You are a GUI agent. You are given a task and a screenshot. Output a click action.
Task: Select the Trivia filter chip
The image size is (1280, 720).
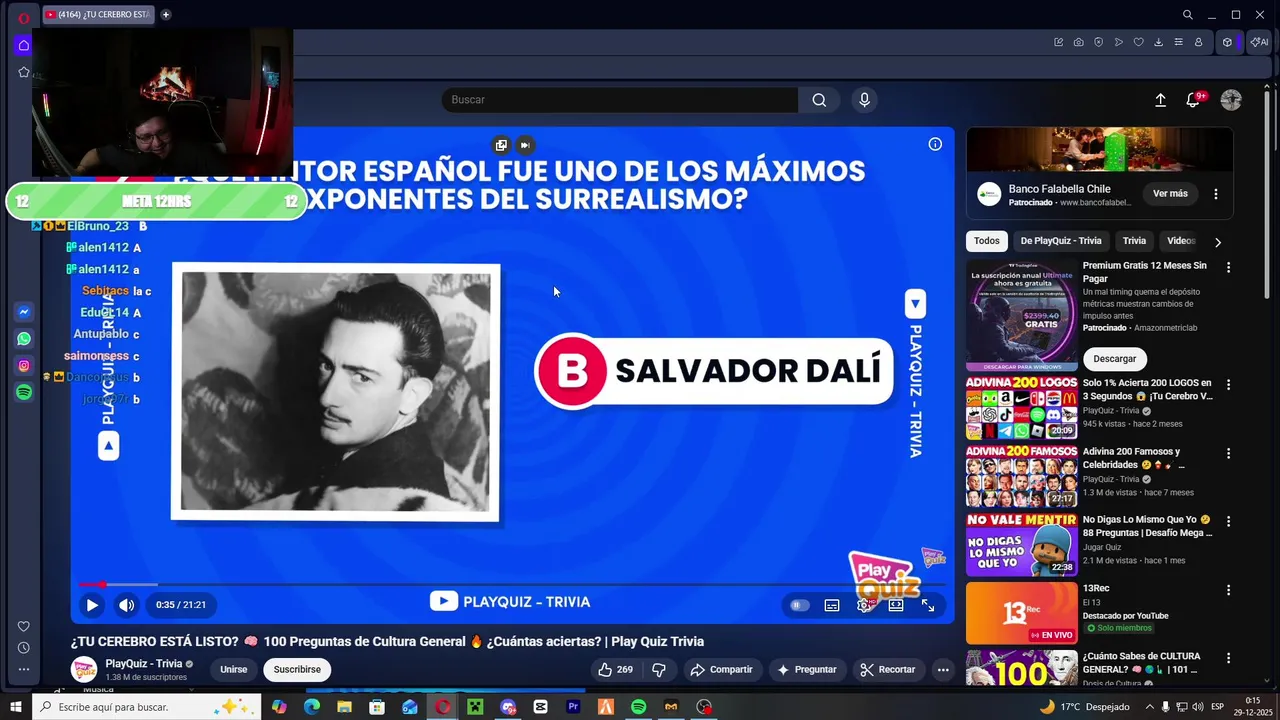click(1134, 241)
